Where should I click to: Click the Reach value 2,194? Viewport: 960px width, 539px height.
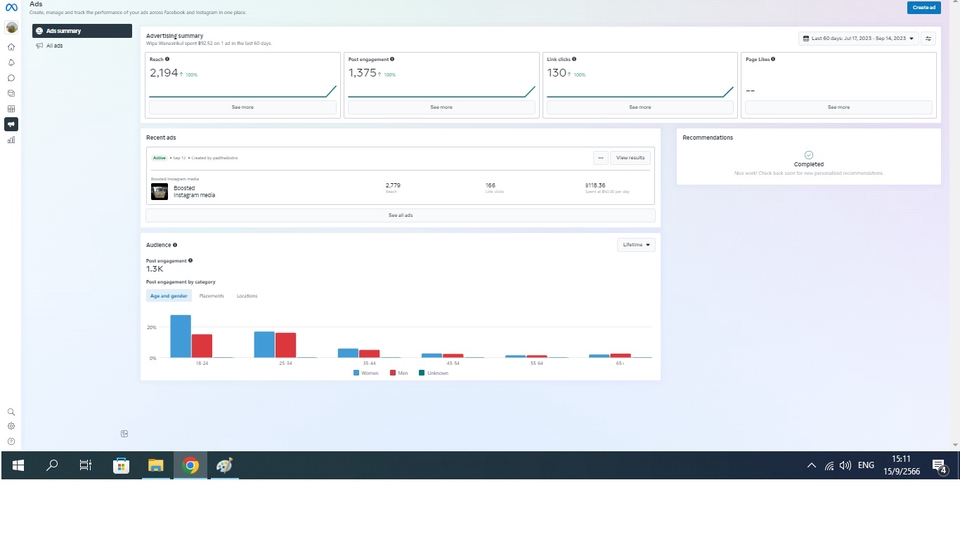(x=164, y=73)
